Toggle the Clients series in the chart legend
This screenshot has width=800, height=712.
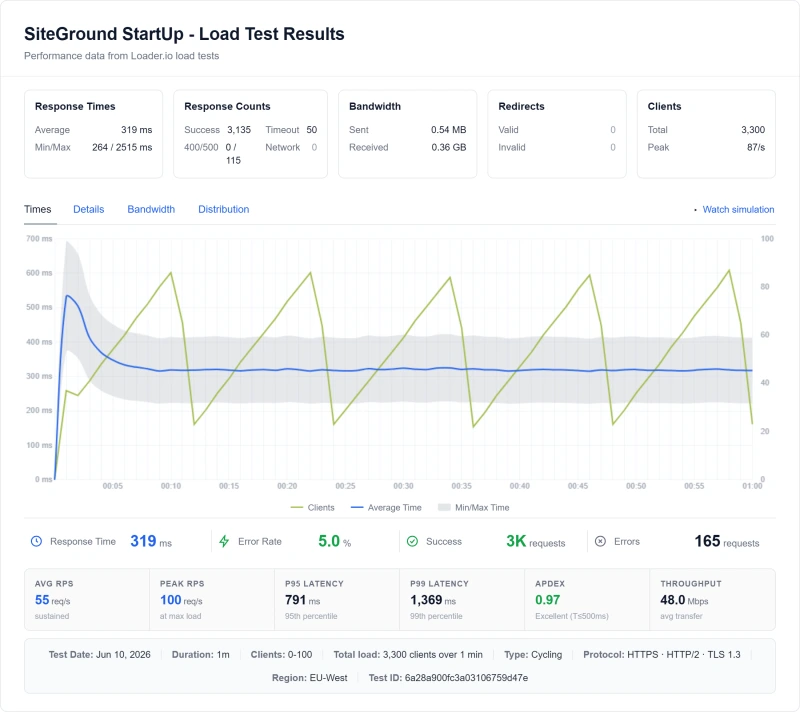321,507
